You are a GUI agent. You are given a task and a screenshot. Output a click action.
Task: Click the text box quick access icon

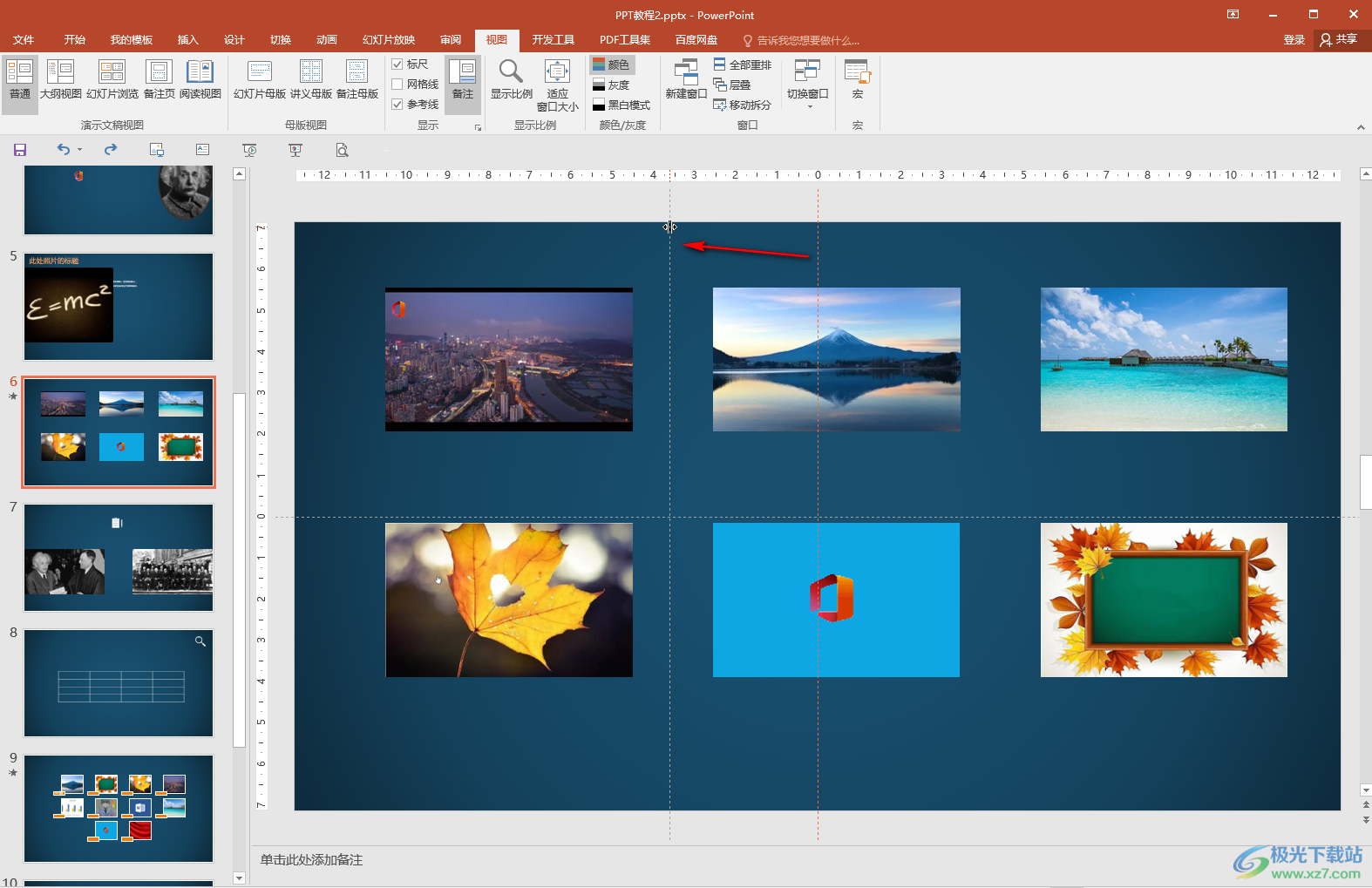coord(202,150)
